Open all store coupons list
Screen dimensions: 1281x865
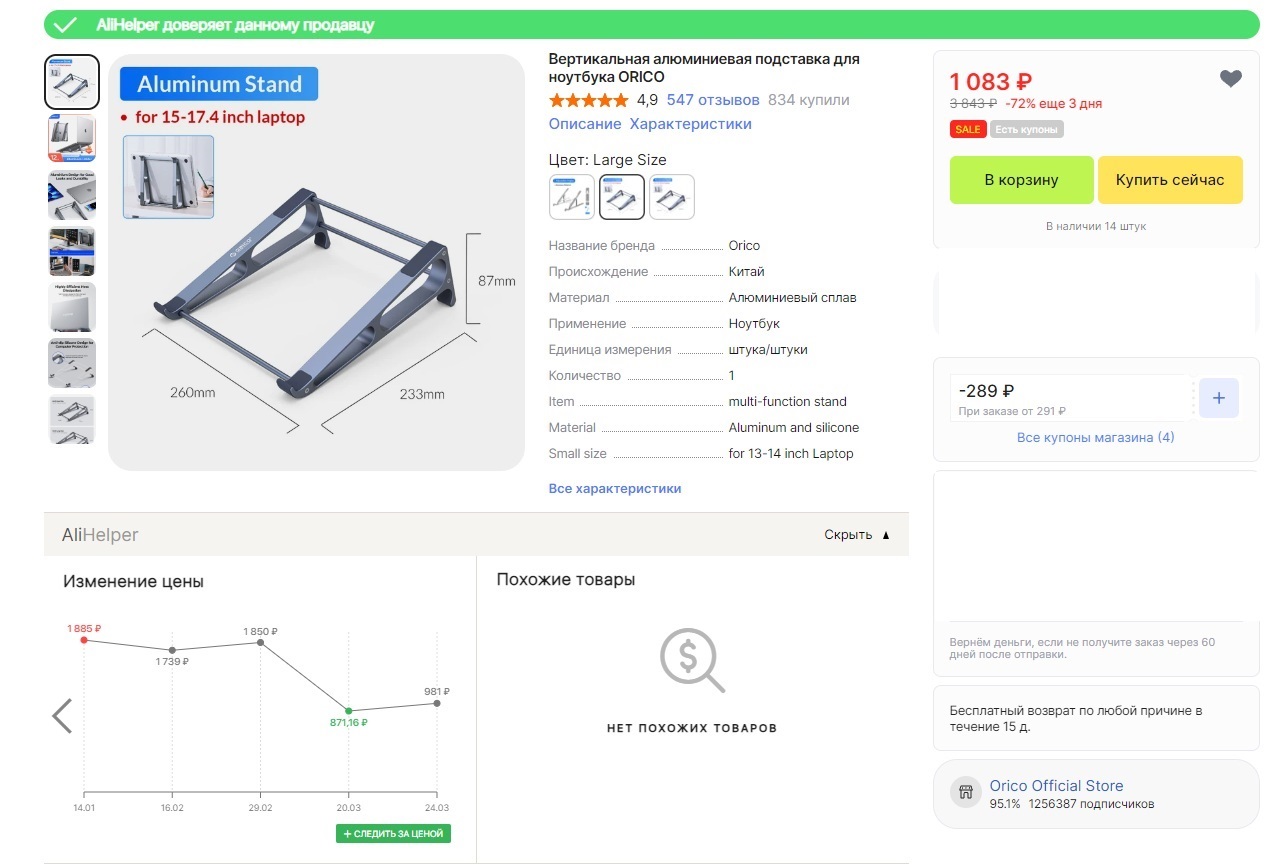point(1095,438)
